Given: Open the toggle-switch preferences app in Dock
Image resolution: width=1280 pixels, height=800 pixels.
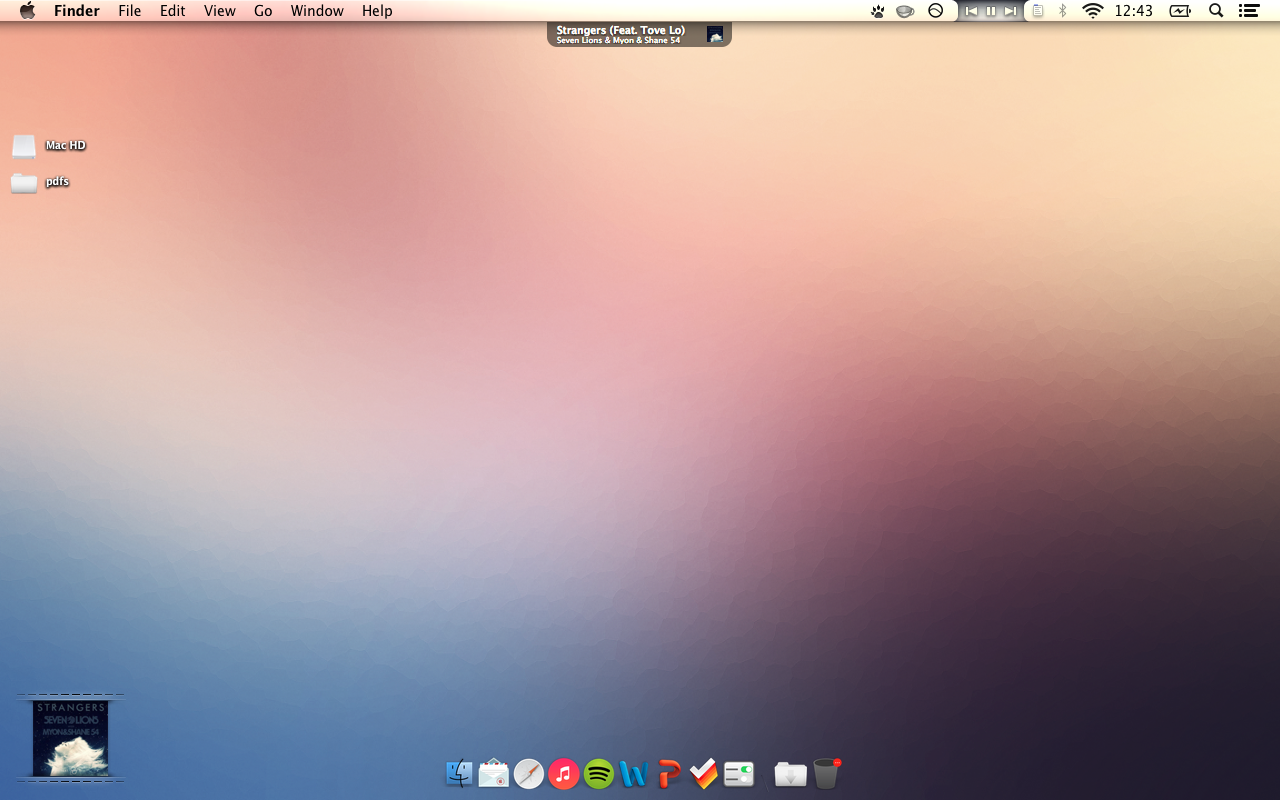Looking at the screenshot, I should (x=739, y=774).
